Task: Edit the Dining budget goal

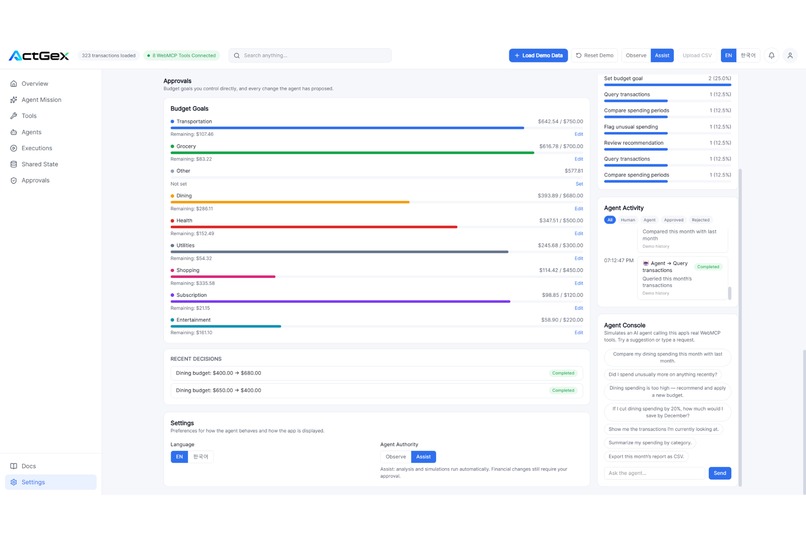Action: (579, 209)
